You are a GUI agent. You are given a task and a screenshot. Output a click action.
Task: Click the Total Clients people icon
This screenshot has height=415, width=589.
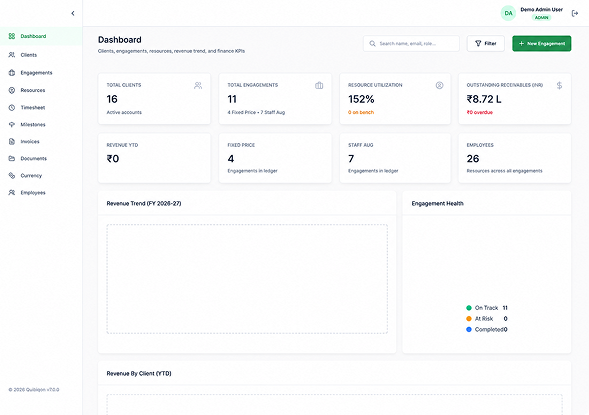198,86
